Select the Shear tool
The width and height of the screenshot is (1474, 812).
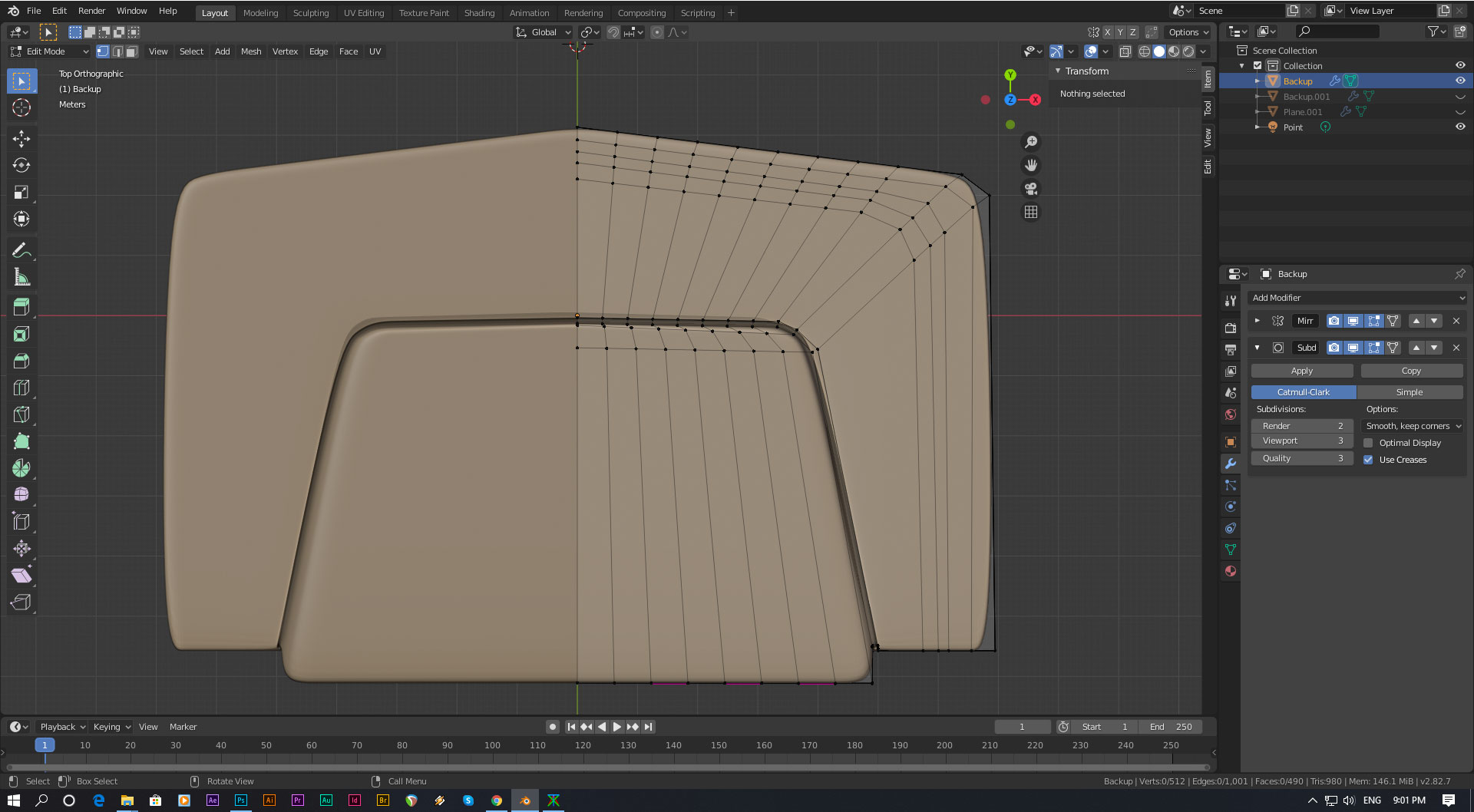click(21, 576)
